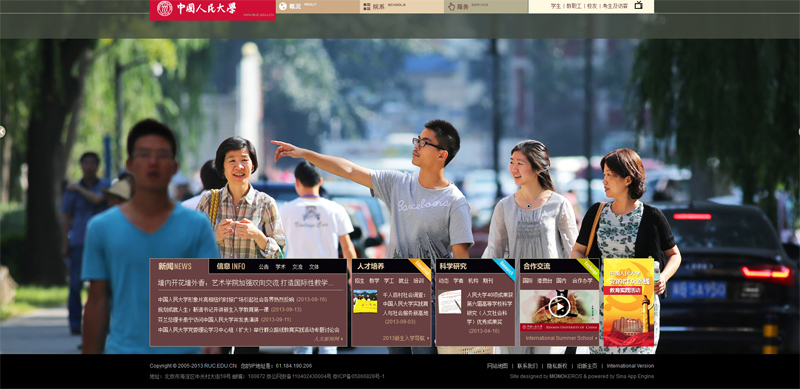The height and width of the screenshot is (389, 800).
Task: Select 教学 under 人才培养
Action: pos(374,280)
